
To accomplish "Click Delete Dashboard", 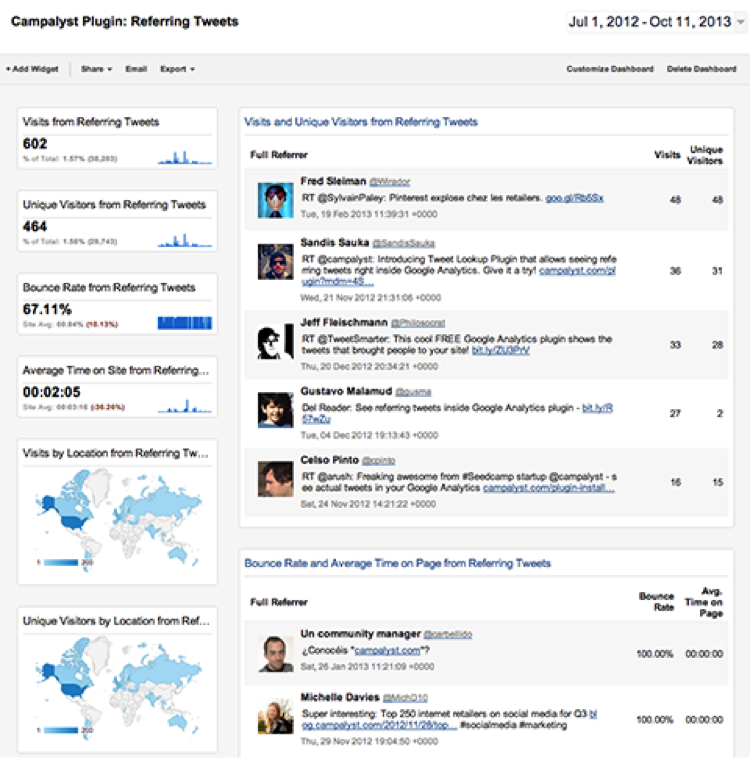I will [701, 69].
